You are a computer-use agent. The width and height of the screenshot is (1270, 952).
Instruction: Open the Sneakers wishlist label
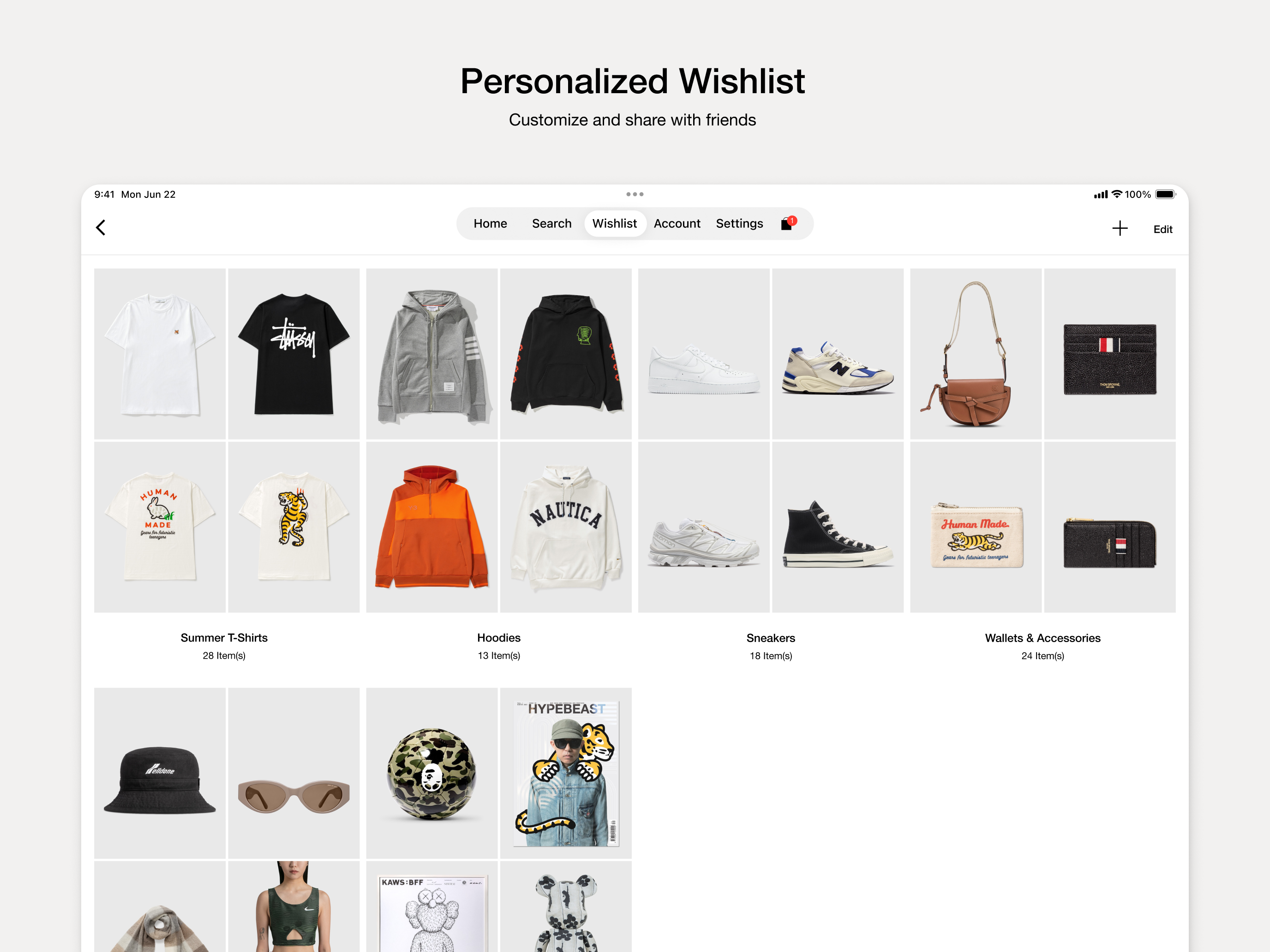click(x=771, y=638)
